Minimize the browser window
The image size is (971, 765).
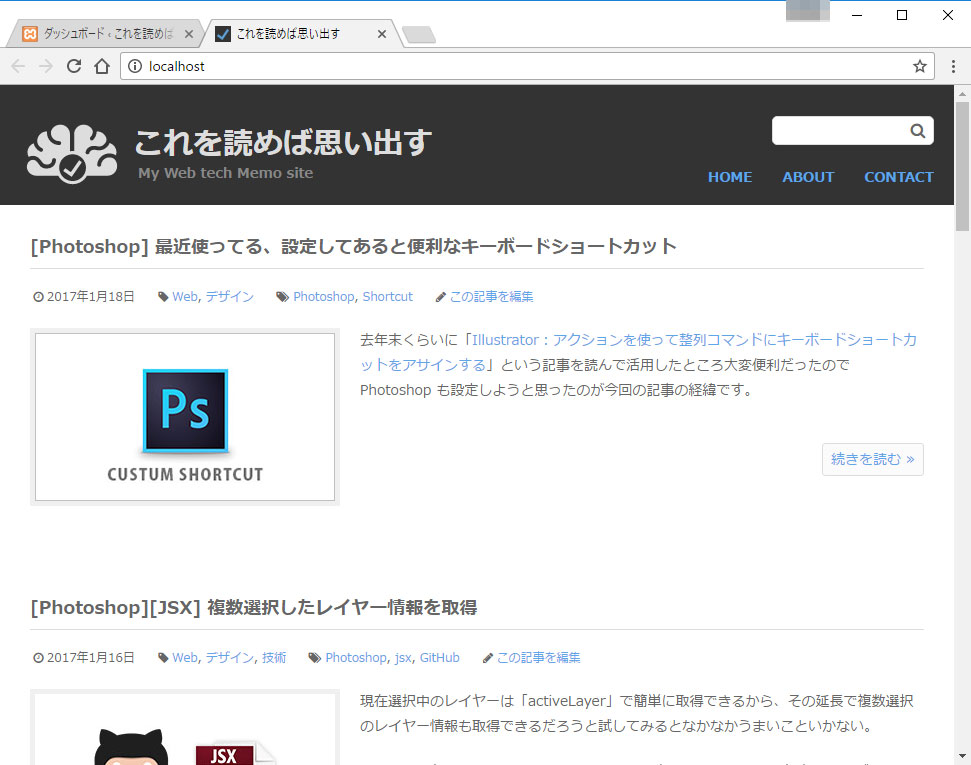click(x=857, y=15)
